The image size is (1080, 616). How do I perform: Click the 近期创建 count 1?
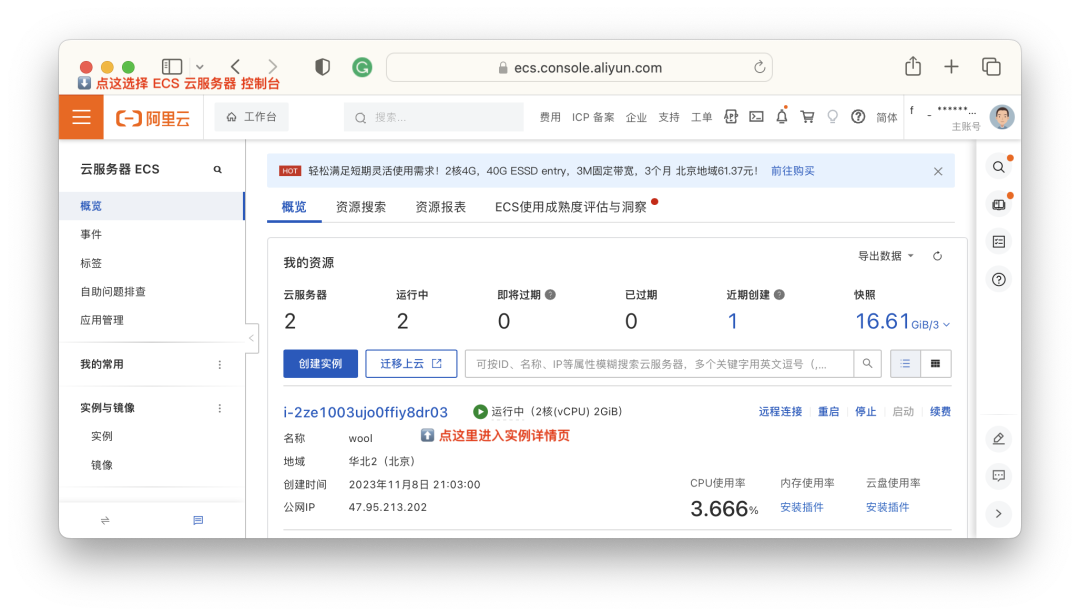click(x=733, y=321)
